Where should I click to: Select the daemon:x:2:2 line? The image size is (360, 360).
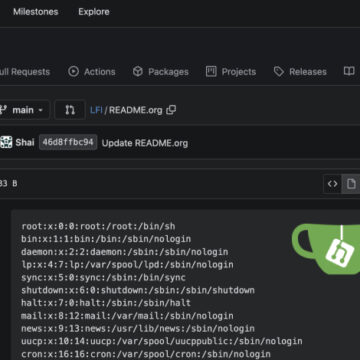[125, 252]
